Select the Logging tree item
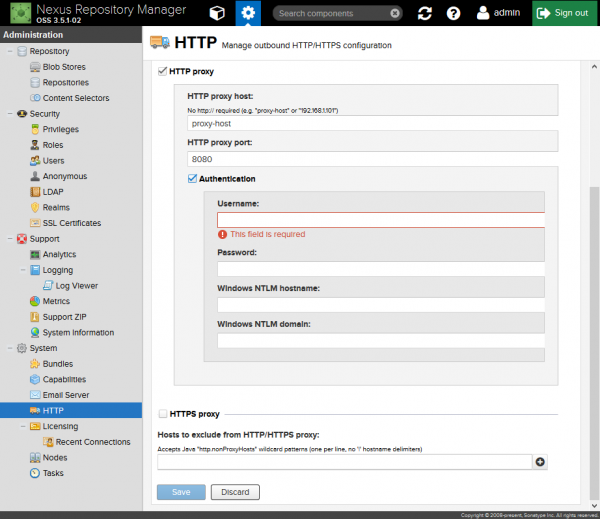The width and height of the screenshot is (600, 519). (57, 270)
